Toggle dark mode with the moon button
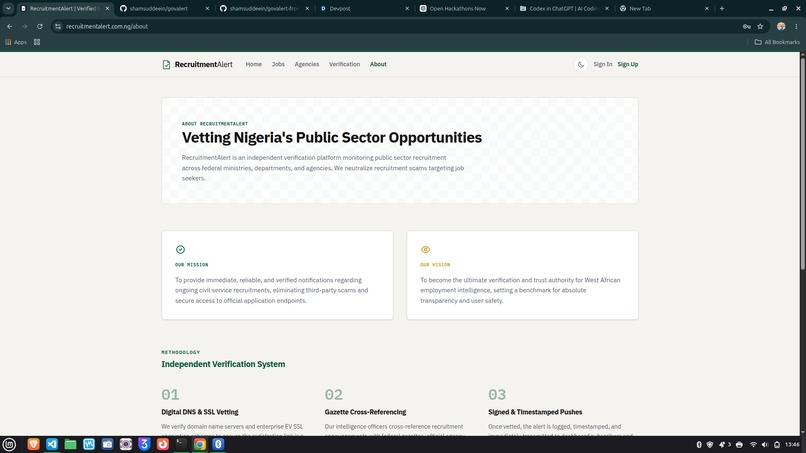 581,64
